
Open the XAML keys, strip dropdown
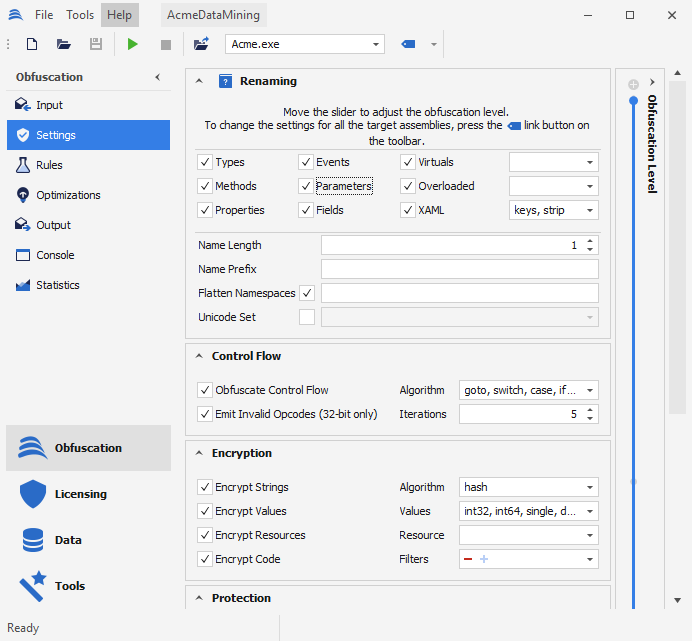590,210
